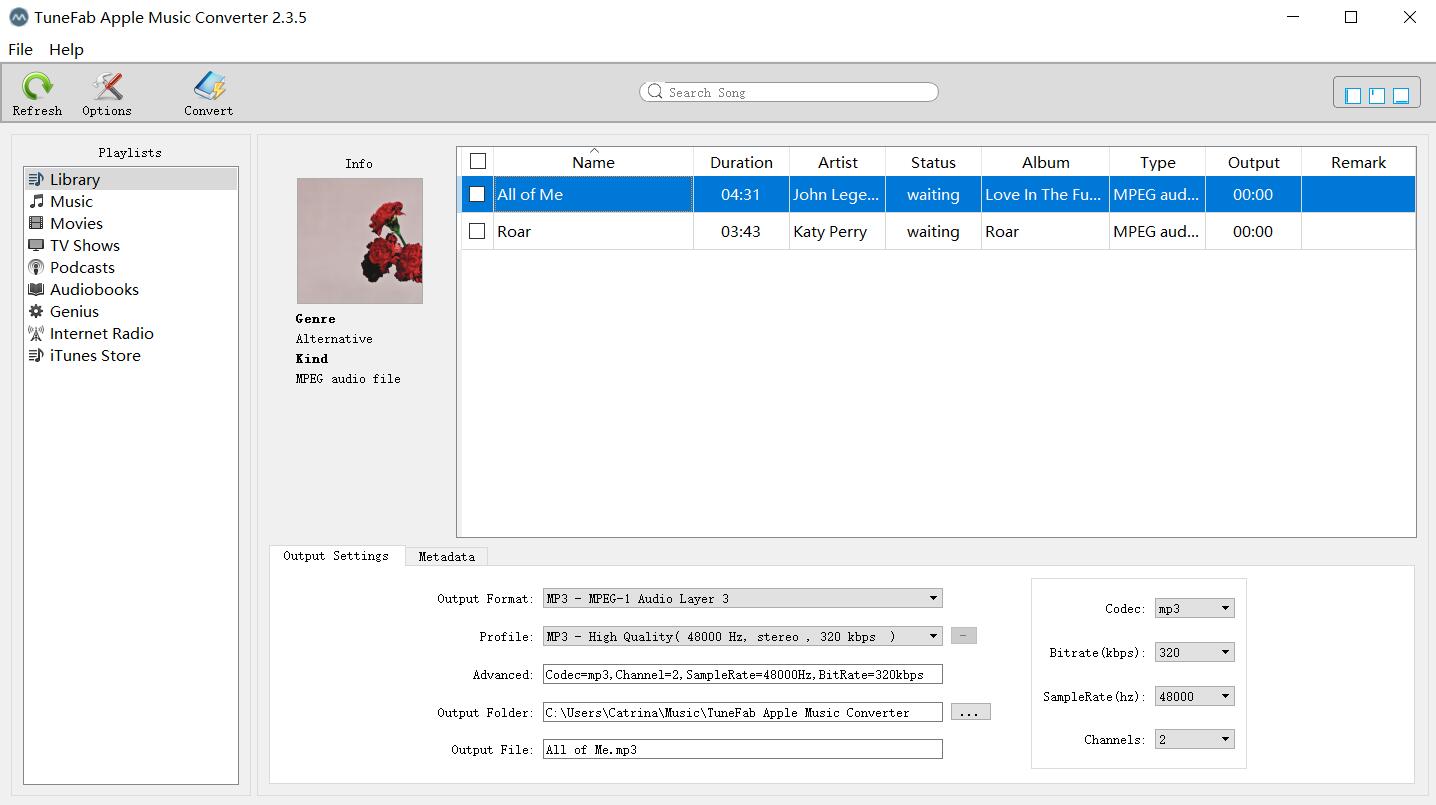Select the iTunes Store playlist entry
This screenshot has height=805, width=1436.
131,355
